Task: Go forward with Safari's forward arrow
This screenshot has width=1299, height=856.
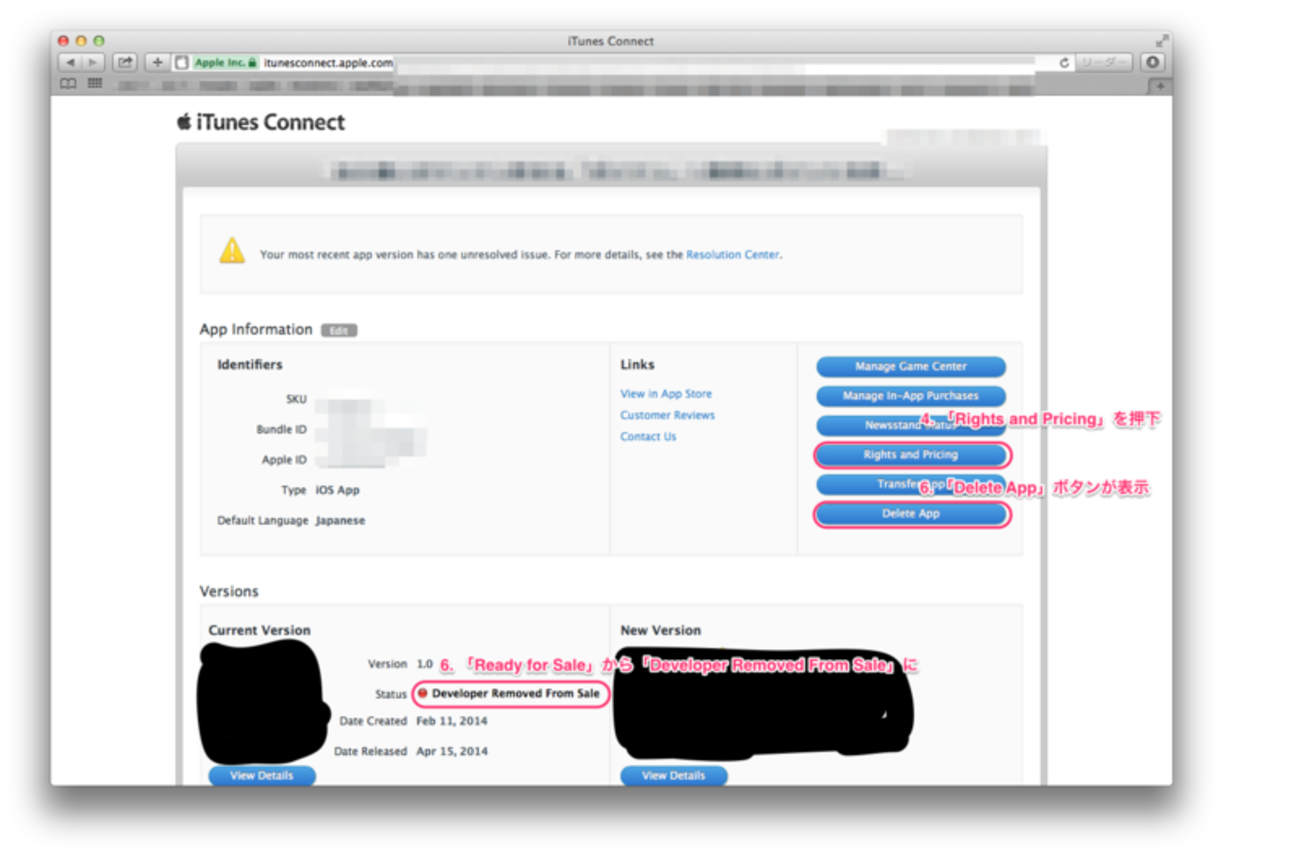Action: (x=92, y=62)
